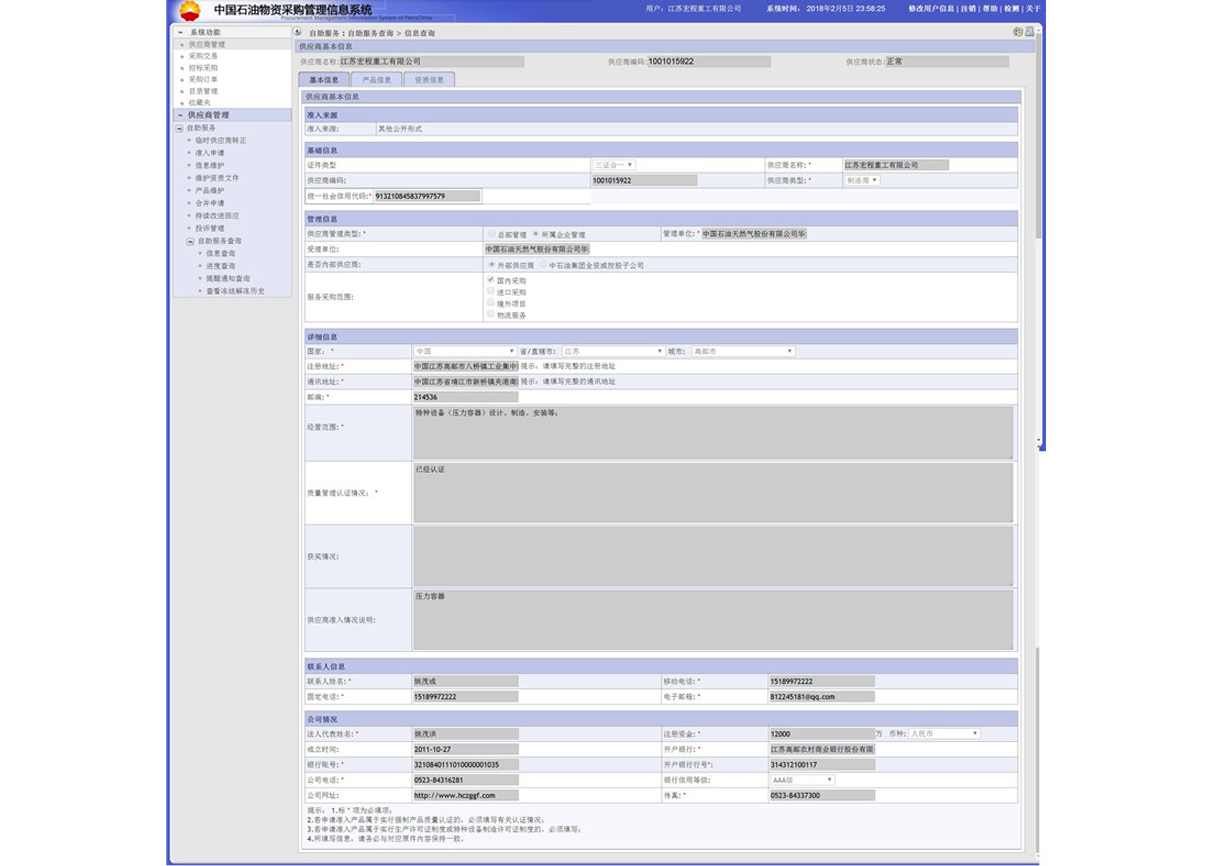Select 所属企业管理 radio button
This screenshot has height=866, width=1213.
(536, 234)
